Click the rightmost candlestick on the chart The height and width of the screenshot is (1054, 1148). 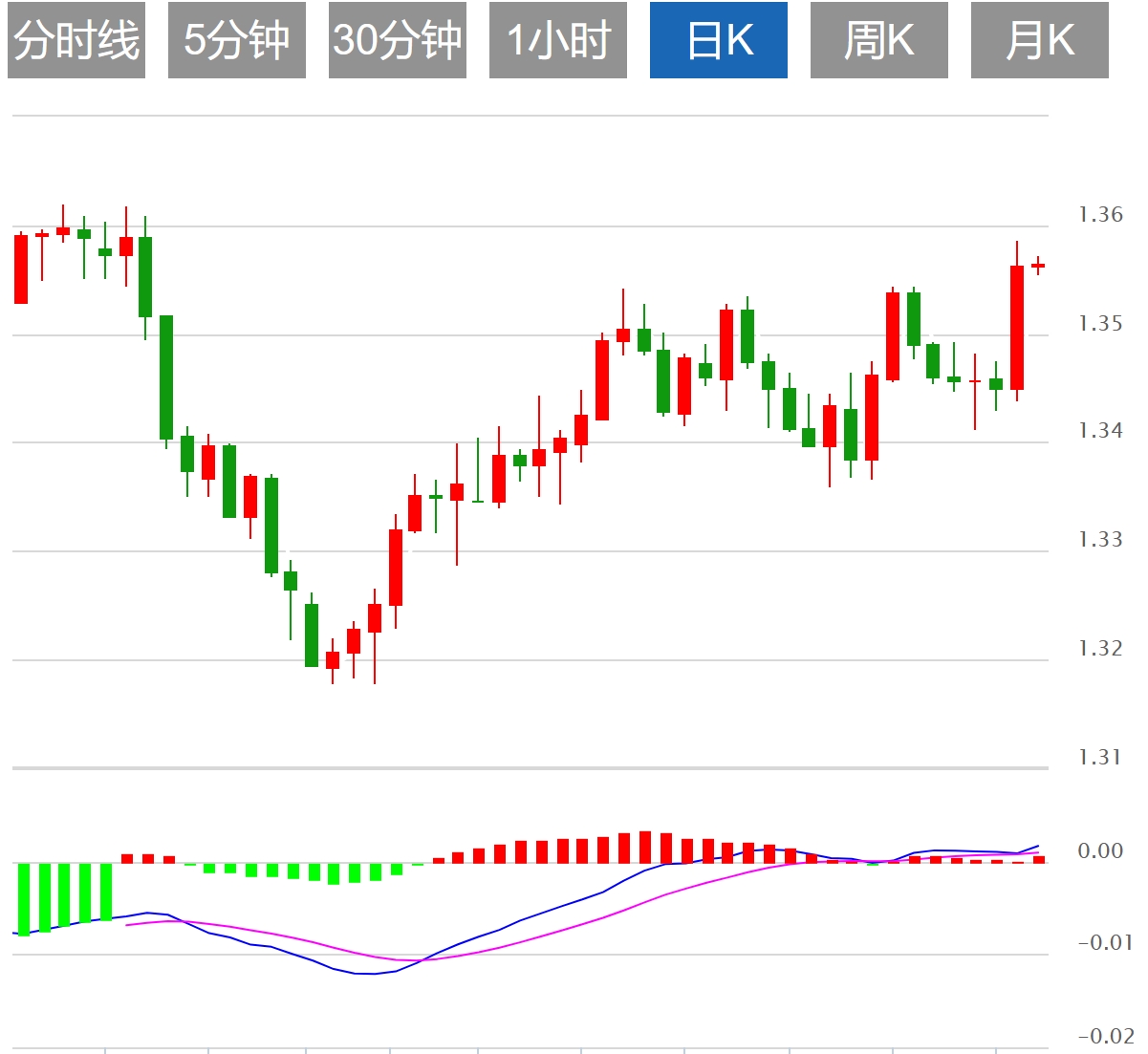(x=1038, y=266)
